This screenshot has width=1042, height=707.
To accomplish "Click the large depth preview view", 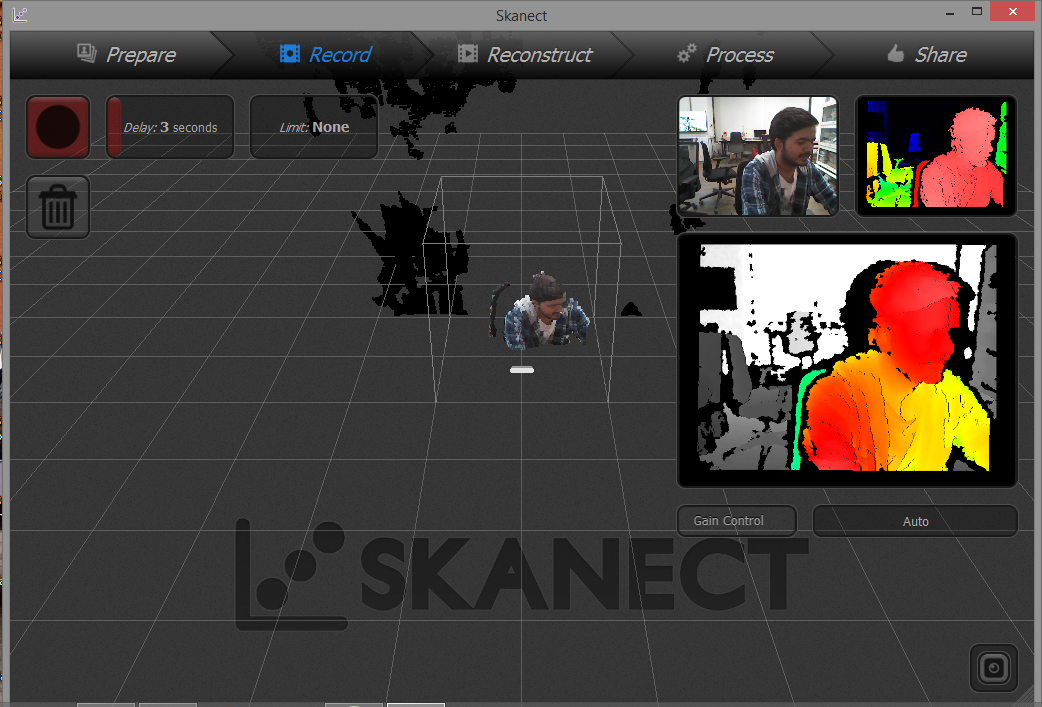I will pyautogui.click(x=847, y=359).
